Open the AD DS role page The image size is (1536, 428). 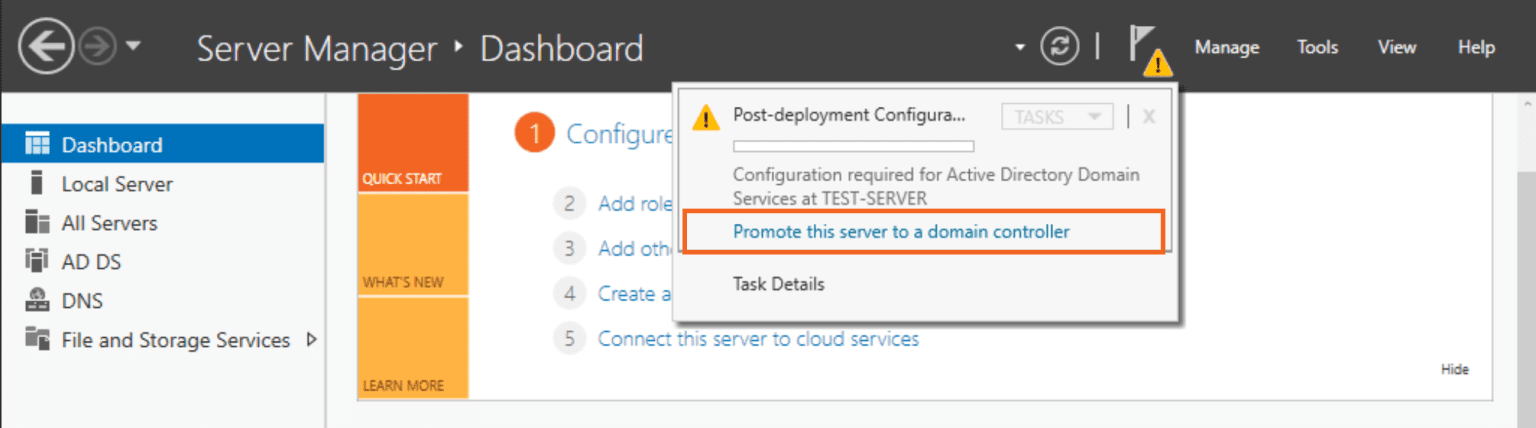[91, 262]
